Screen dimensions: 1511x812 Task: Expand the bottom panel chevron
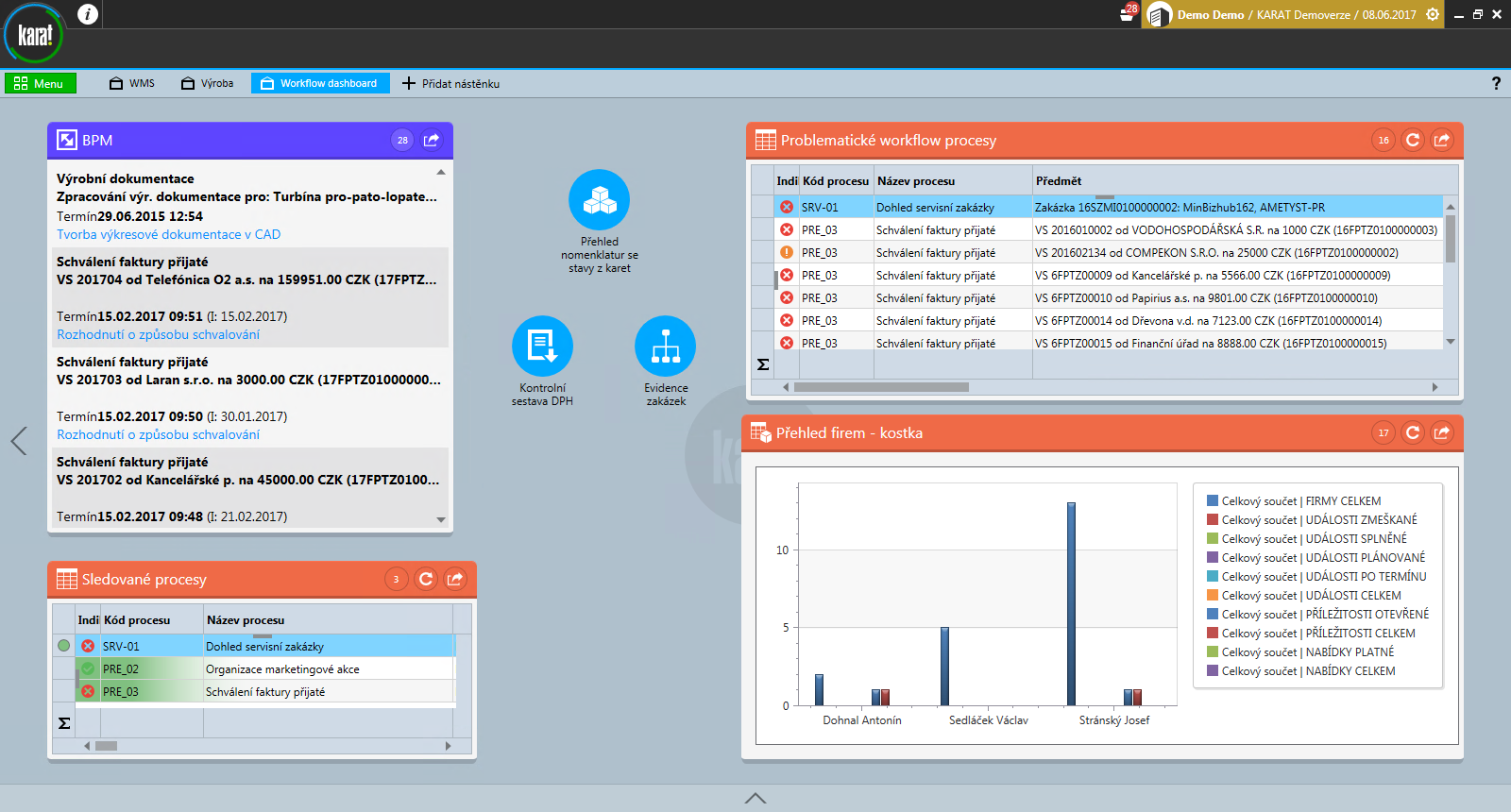tap(755, 799)
